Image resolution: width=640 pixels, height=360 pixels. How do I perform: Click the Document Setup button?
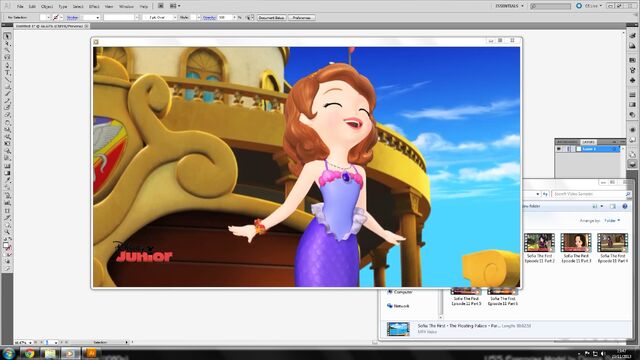pyautogui.click(x=271, y=18)
